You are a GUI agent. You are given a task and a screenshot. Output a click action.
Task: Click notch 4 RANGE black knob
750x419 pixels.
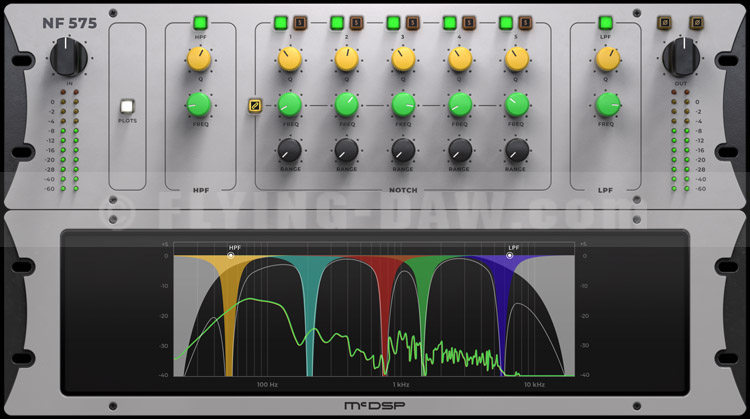460,150
